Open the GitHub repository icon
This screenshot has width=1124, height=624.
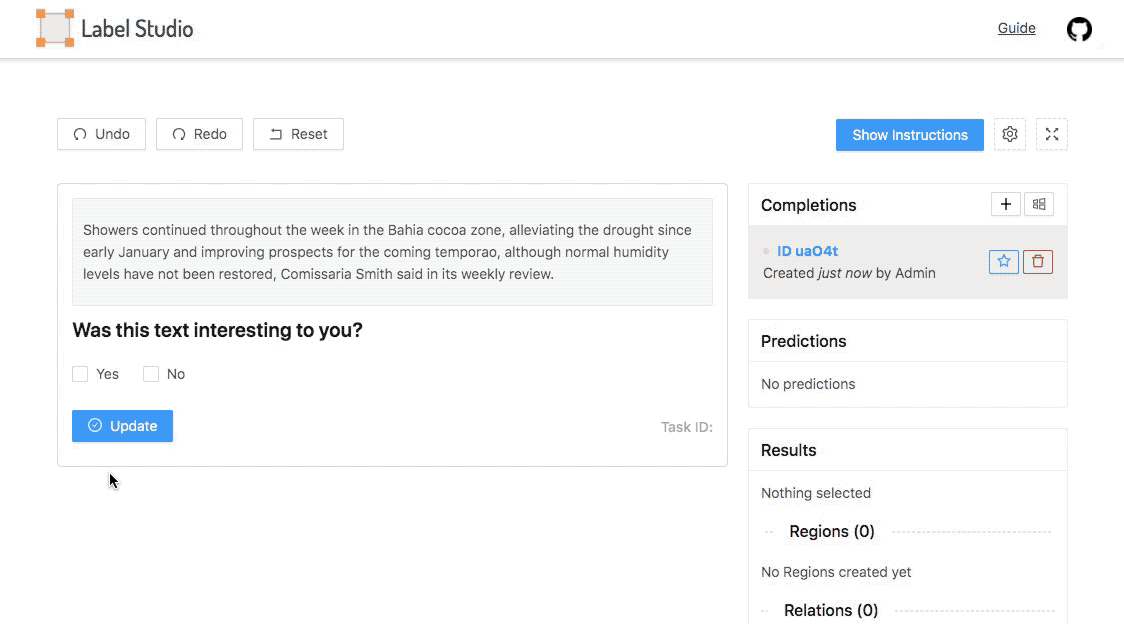[x=1079, y=29]
